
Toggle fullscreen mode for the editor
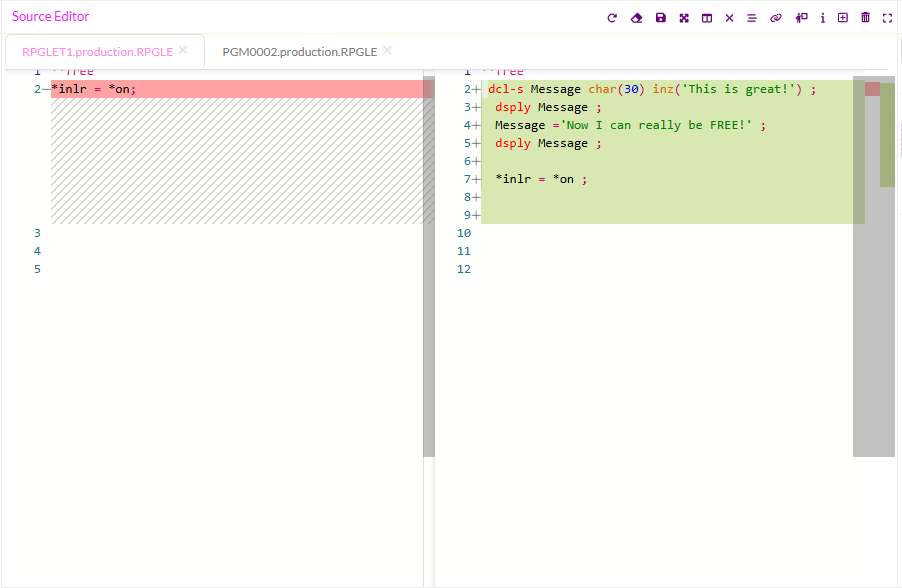coord(887,18)
